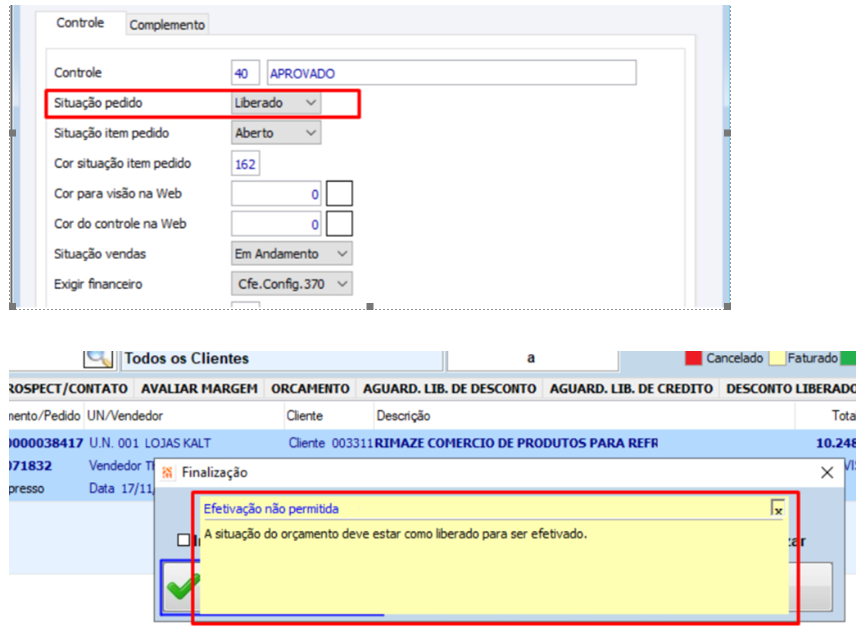
Task: Expand the Exigir financeiro dropdown
Action: 291,284
